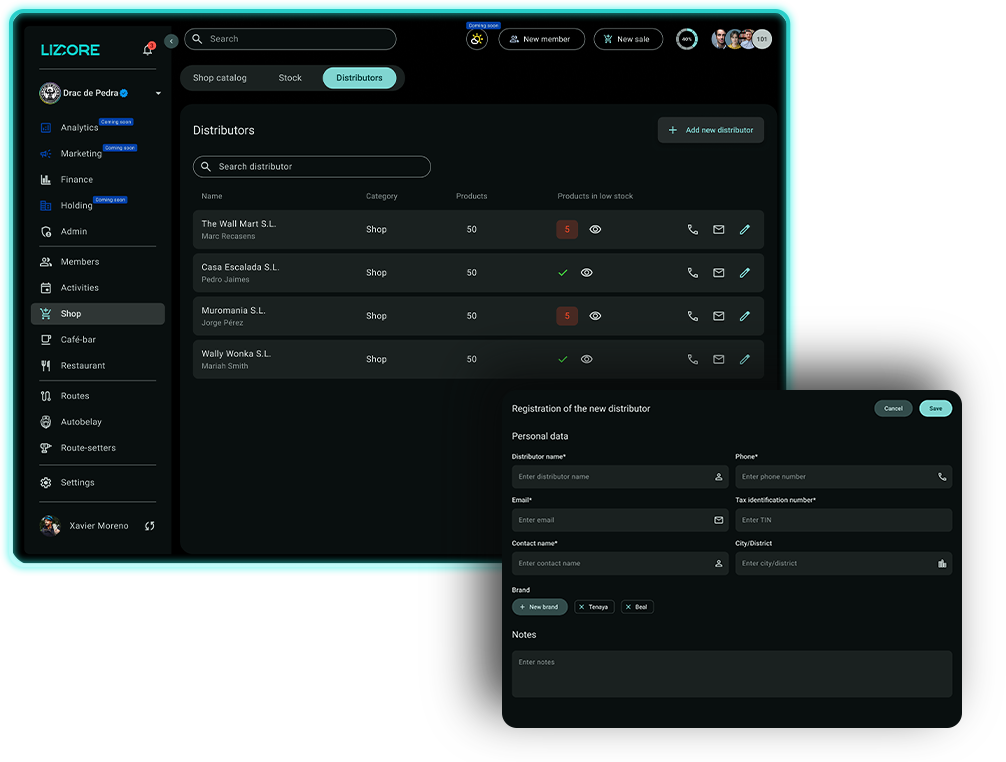Email Casa Escalada S.L. distributor
This screenshot has height=762, width=1006.
(x=718, y=273)
